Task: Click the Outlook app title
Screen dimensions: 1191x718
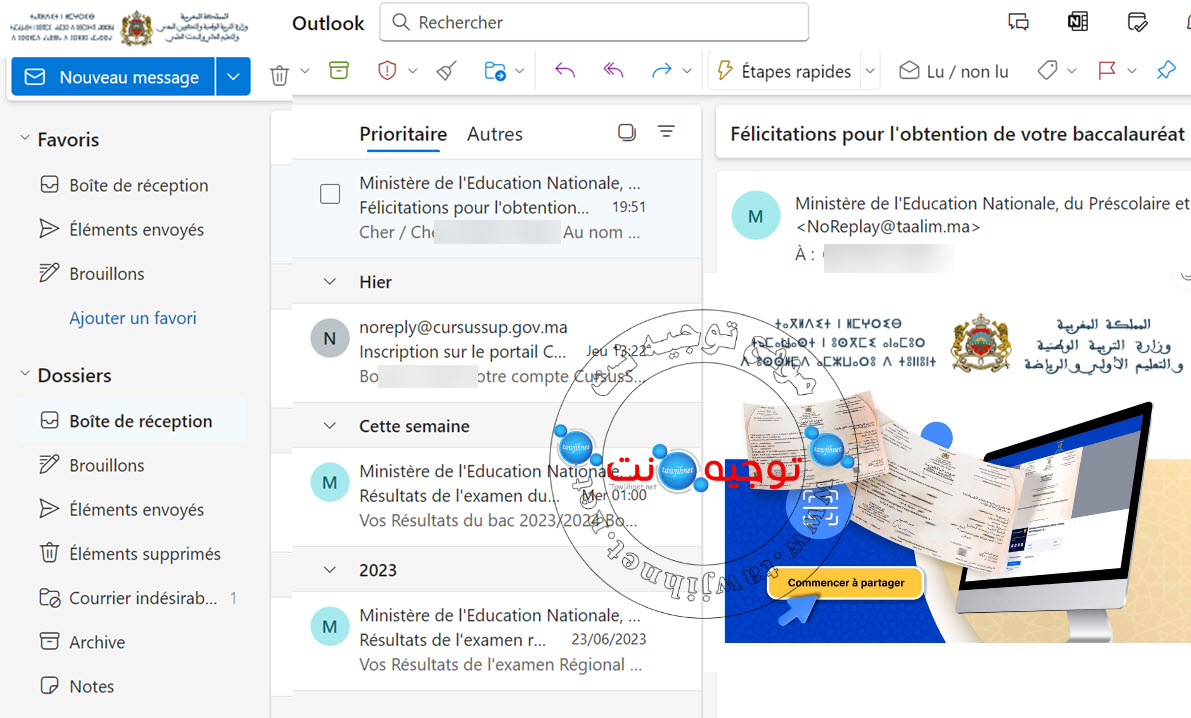Action: tap(328, 23)
